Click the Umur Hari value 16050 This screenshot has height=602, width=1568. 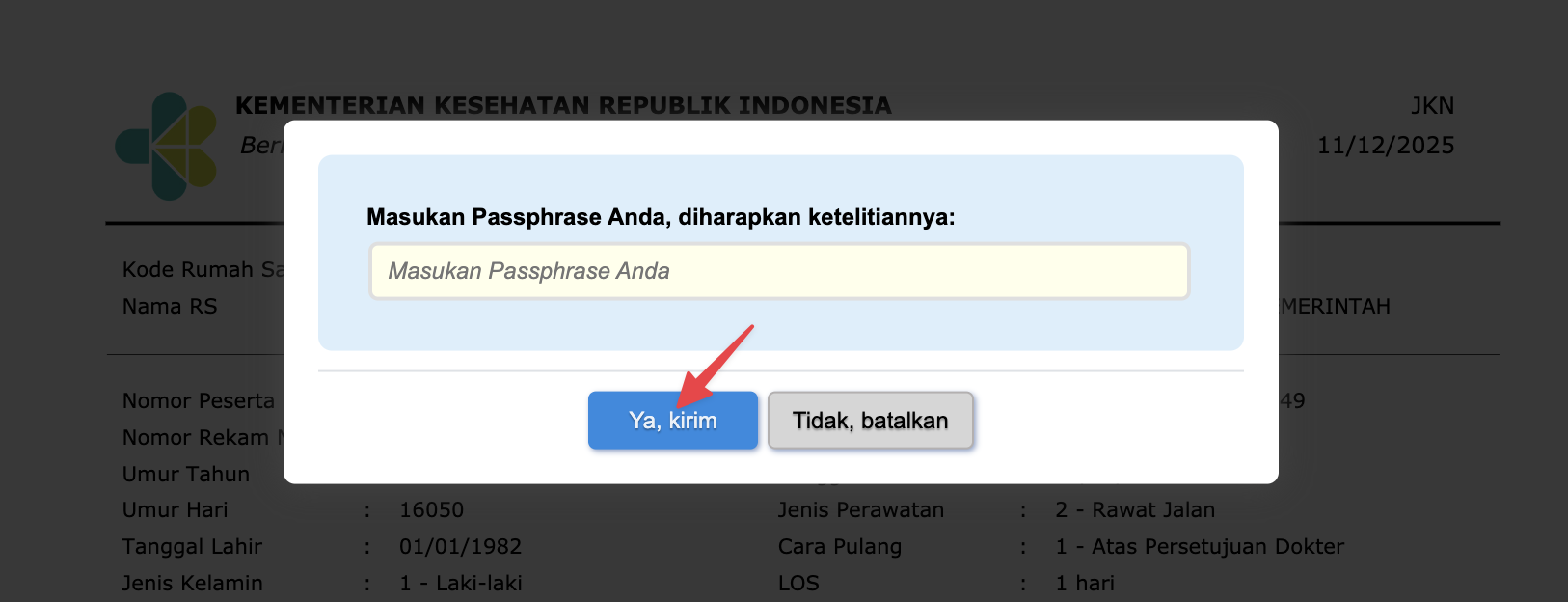[x=431, y=510]
